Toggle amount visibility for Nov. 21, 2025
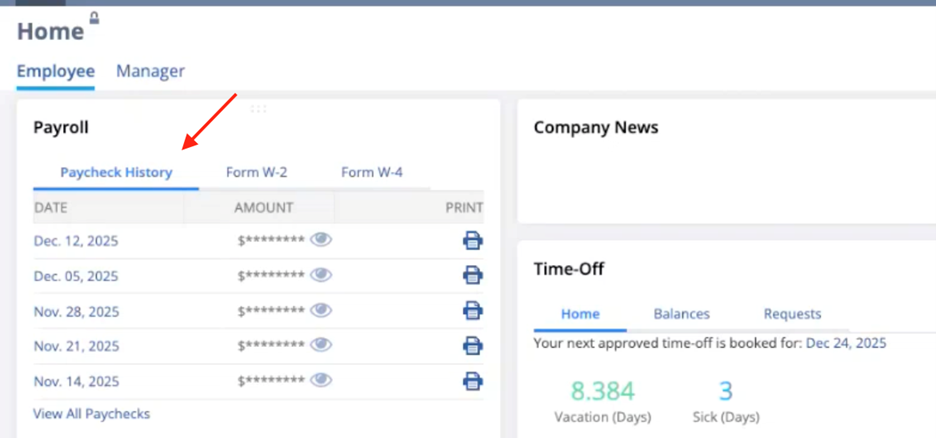The width and height of the screenshot is (936, 438). click(x=321, y=346)
